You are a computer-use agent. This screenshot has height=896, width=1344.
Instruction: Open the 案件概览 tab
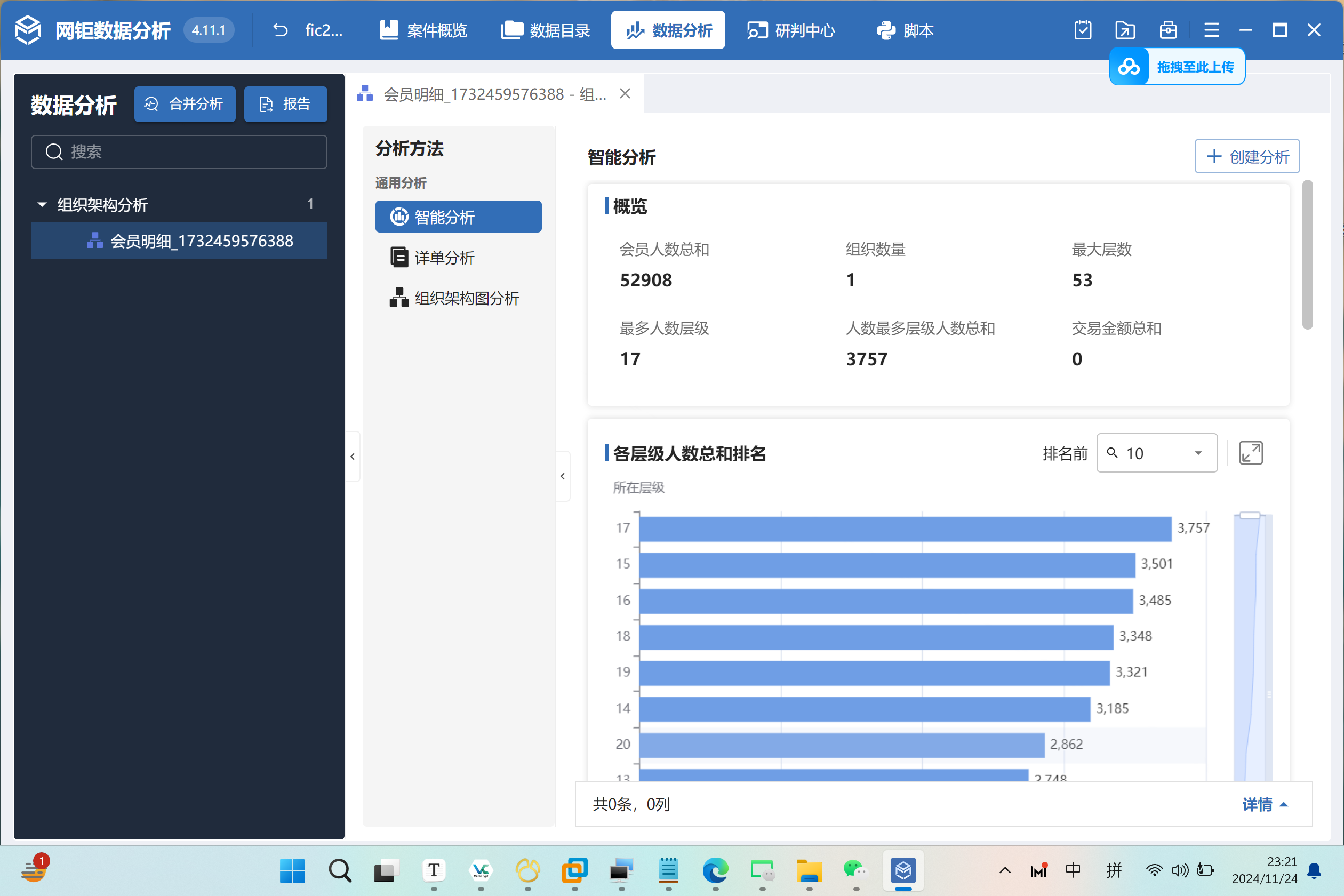tap(423, 30)
